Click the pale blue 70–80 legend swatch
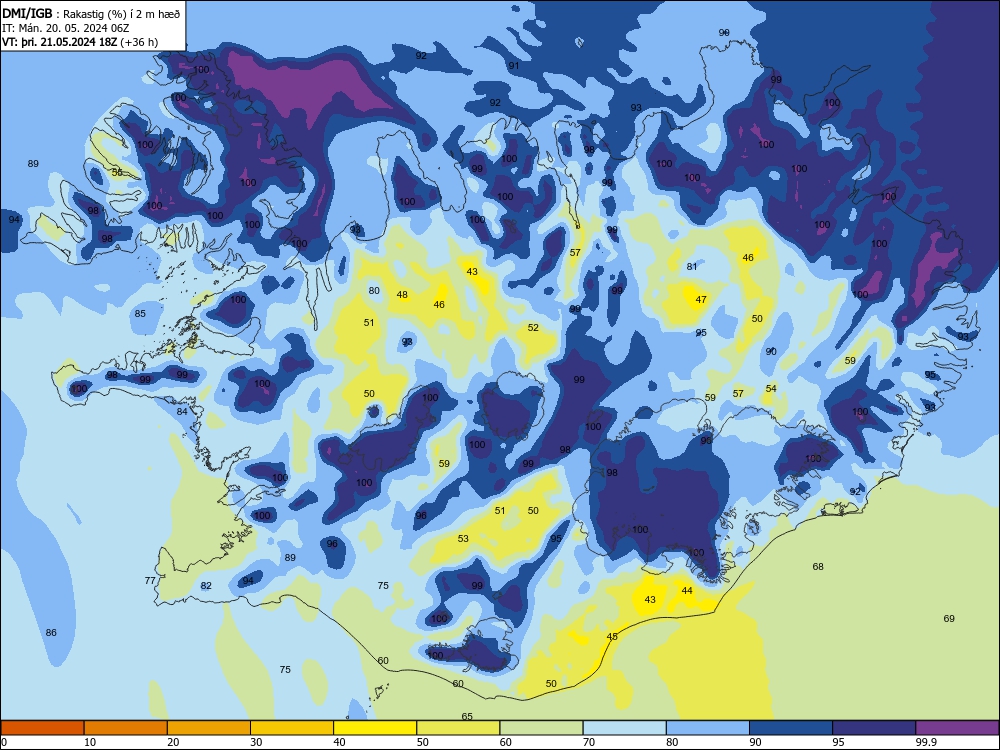Image resolution: width=1000 pixels, height=750 pixels. tap(624, 728)
